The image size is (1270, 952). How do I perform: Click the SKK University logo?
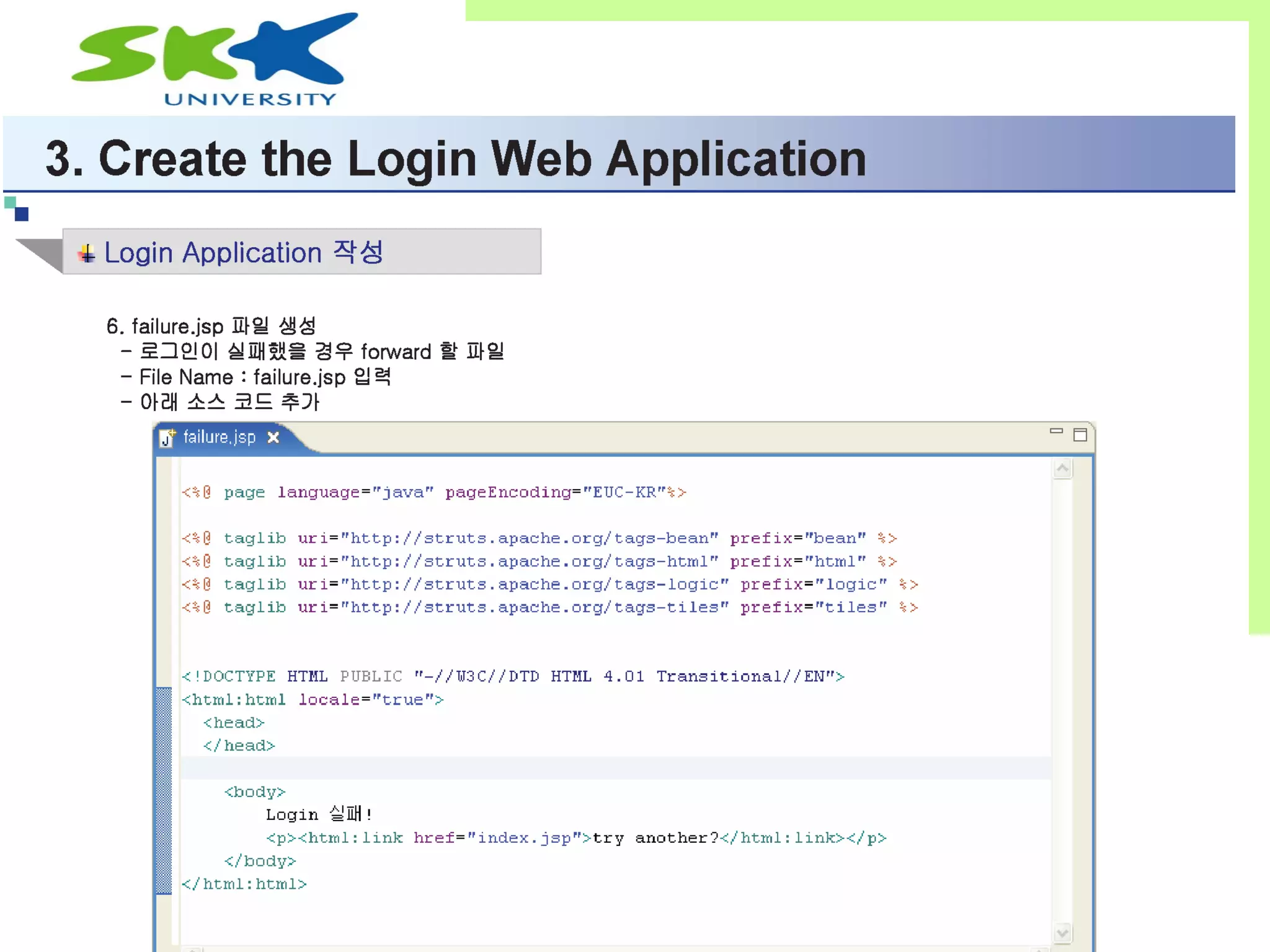click(214, 59)
